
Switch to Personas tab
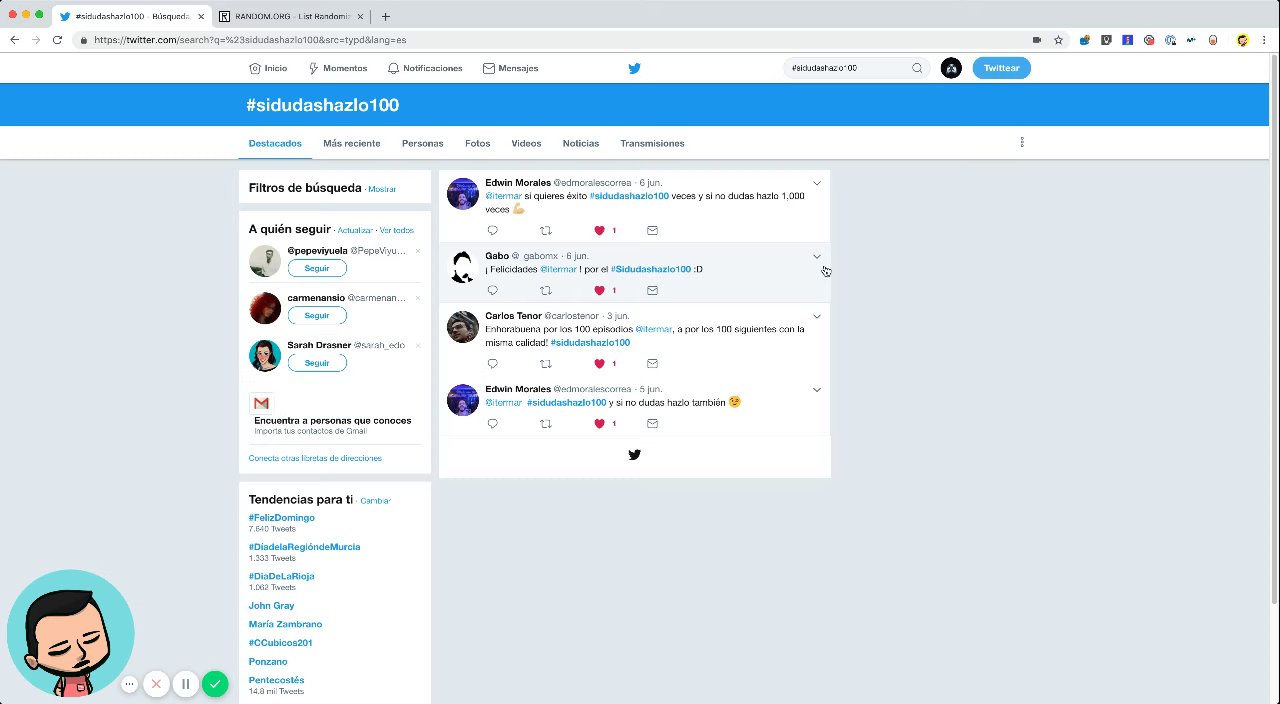coord(423,143)
